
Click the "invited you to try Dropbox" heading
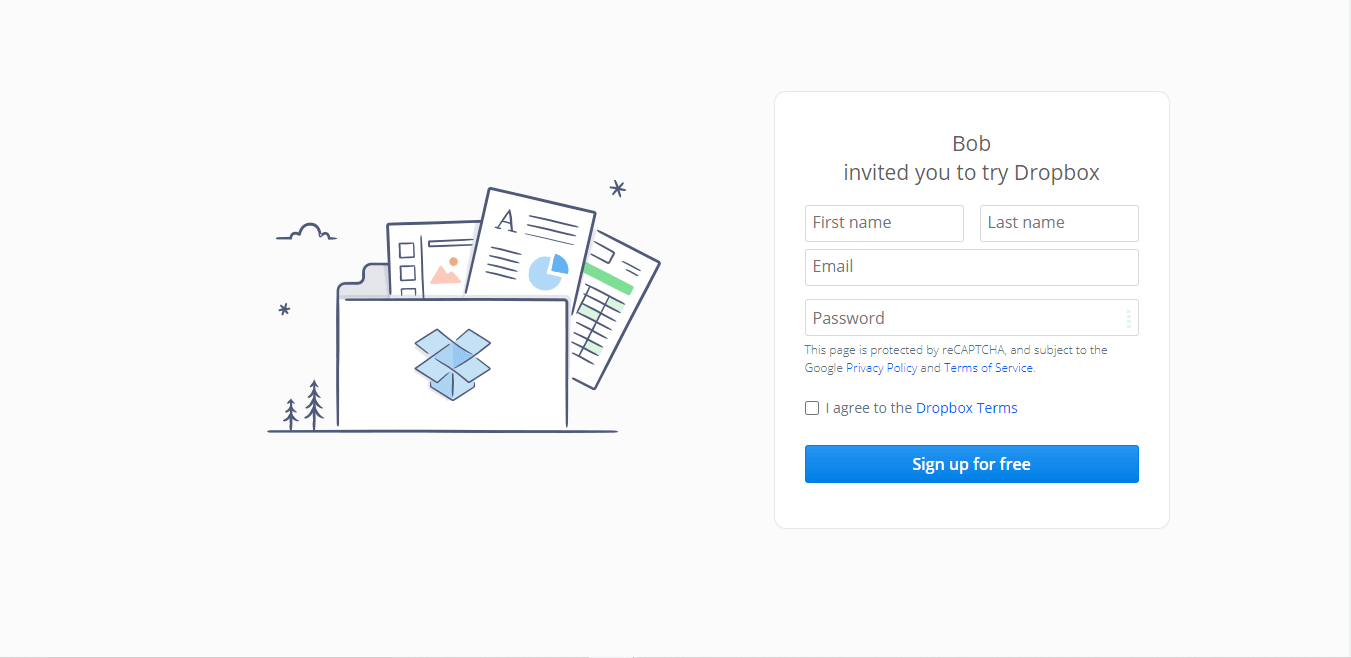pyautogui.click(x=971, y=173)
